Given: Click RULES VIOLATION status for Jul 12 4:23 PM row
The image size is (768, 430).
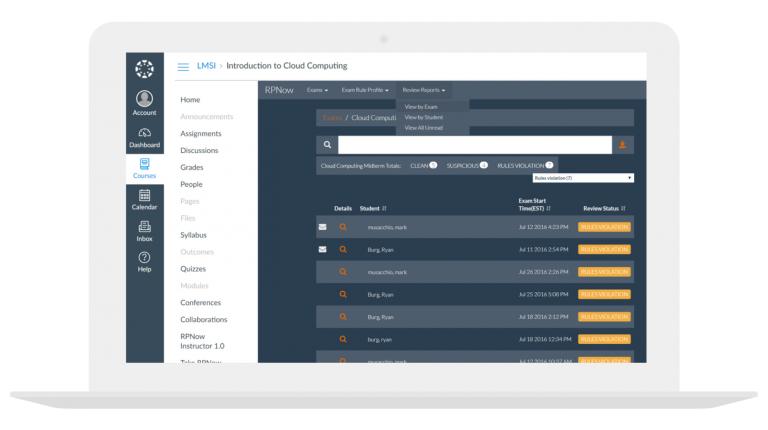Looking at the screenshot, I should 604,227.
